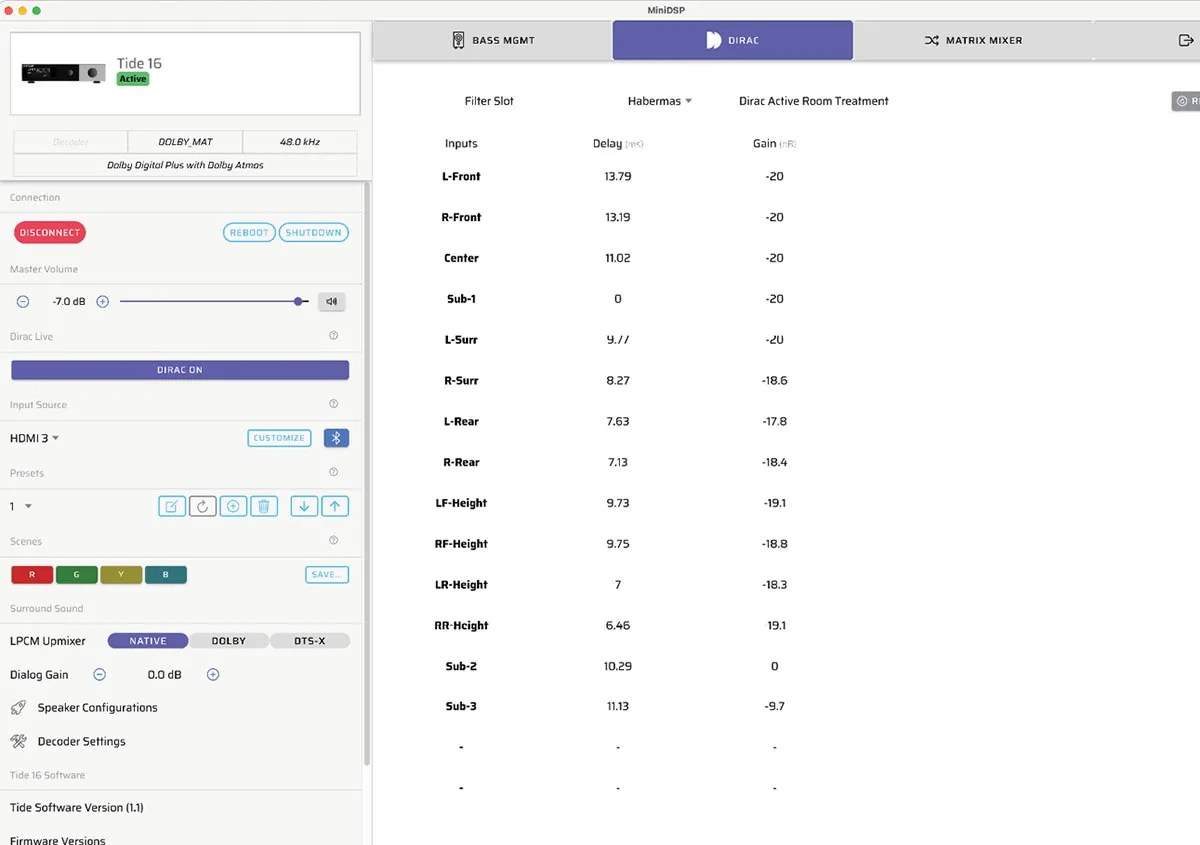
Task: Open Decoder Settings
Action: 68,742
